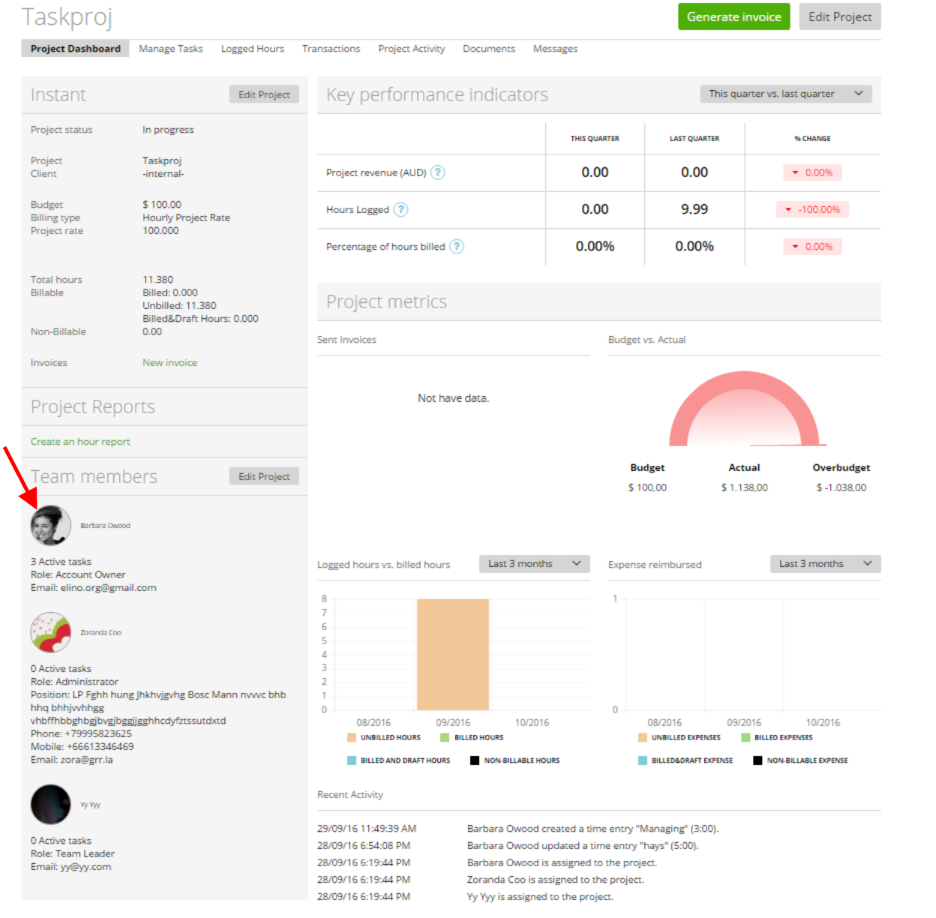Click Billed Expenses legend swatch
The height and width of the screenshot is (918, 936).
pos(746,738)
